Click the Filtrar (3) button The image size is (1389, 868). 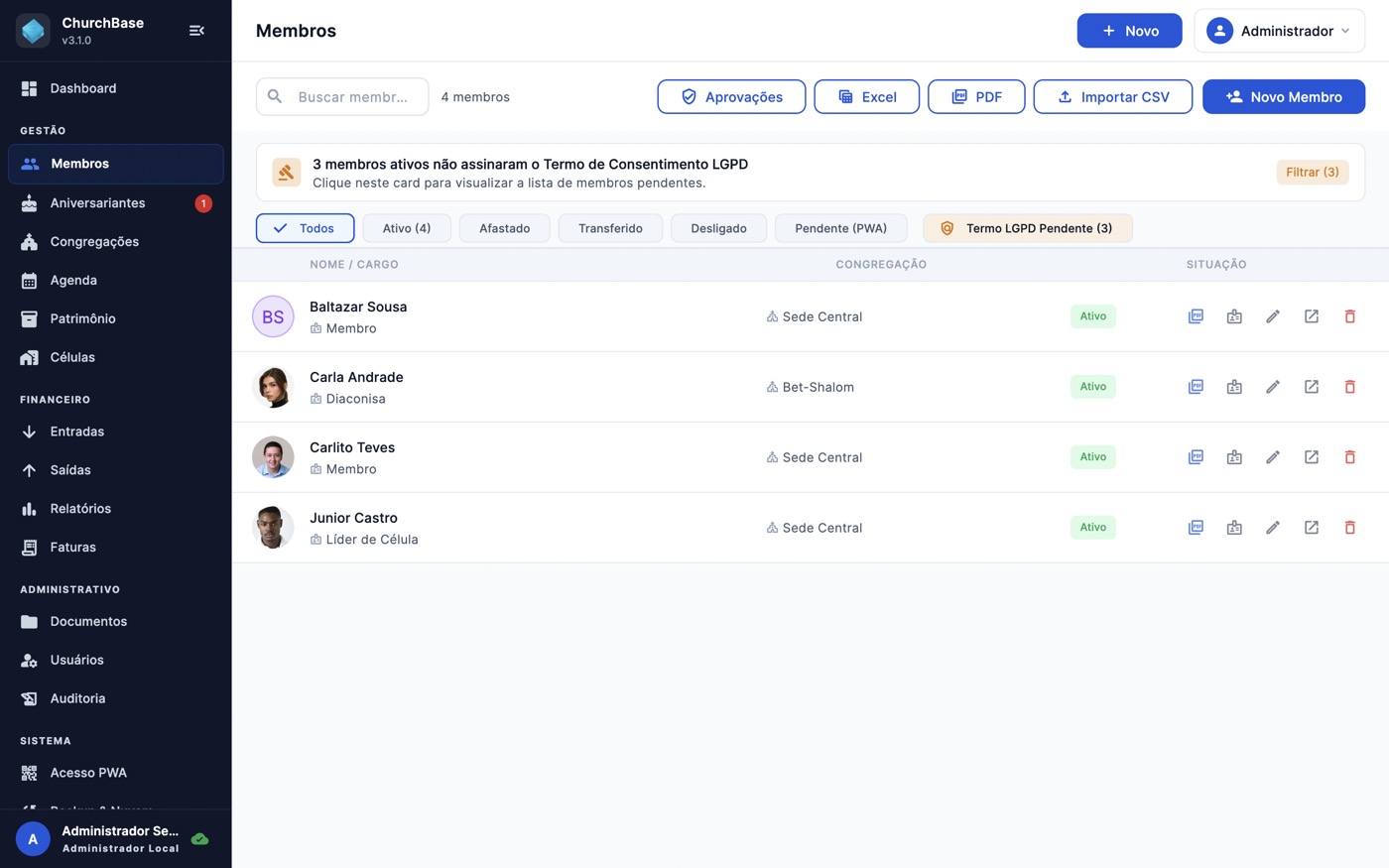click(1312, 173)
